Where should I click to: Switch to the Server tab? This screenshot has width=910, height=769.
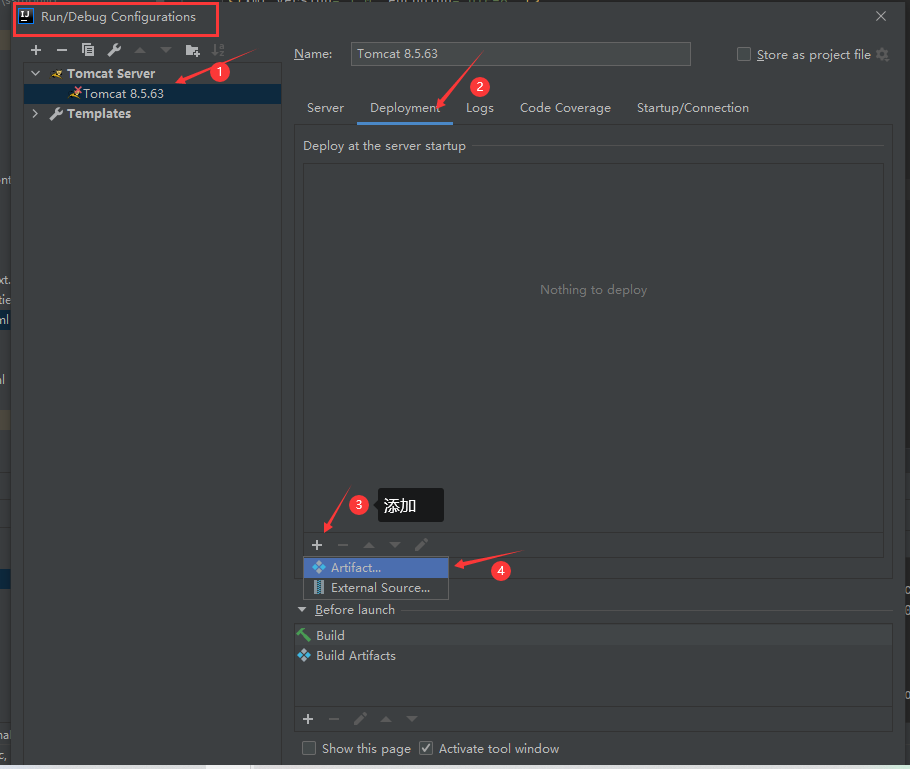click(x=325, y=108)
